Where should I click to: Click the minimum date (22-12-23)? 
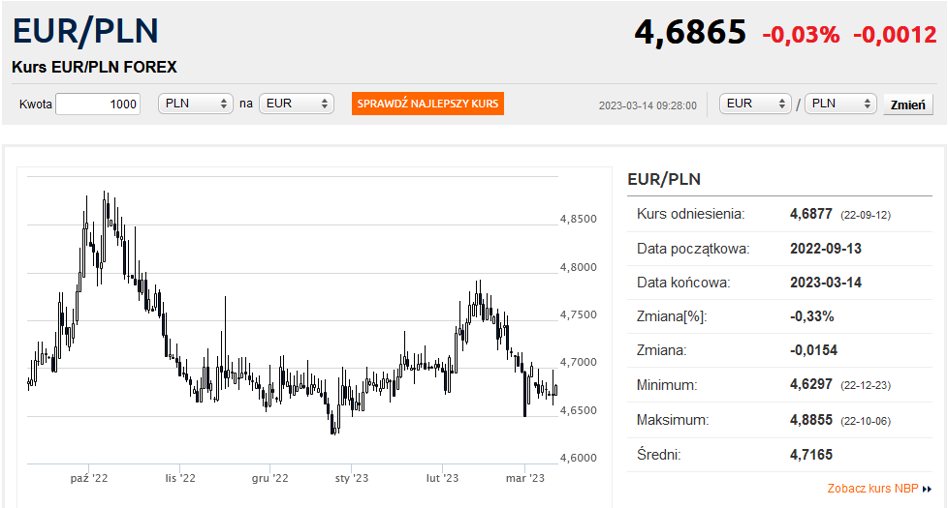[865, 385]
